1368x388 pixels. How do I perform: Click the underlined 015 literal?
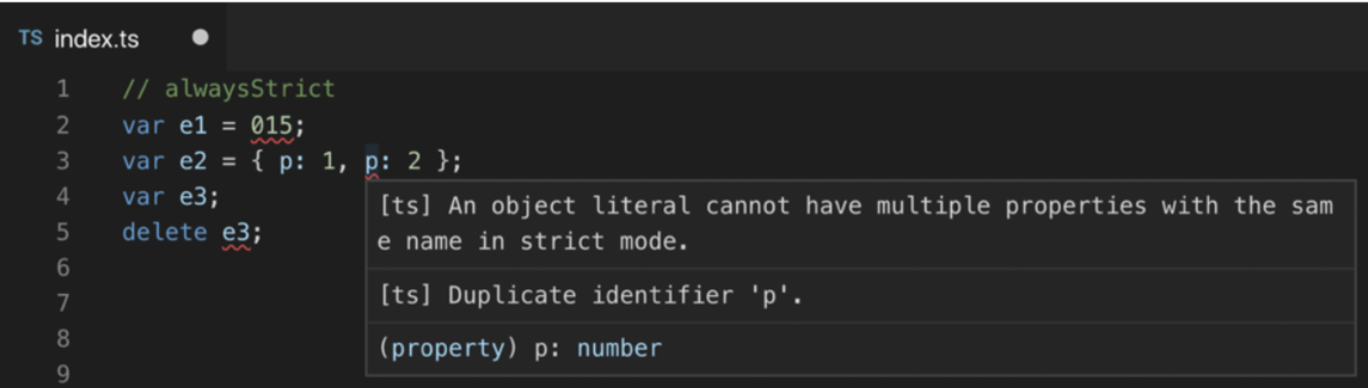click(271, 126)
